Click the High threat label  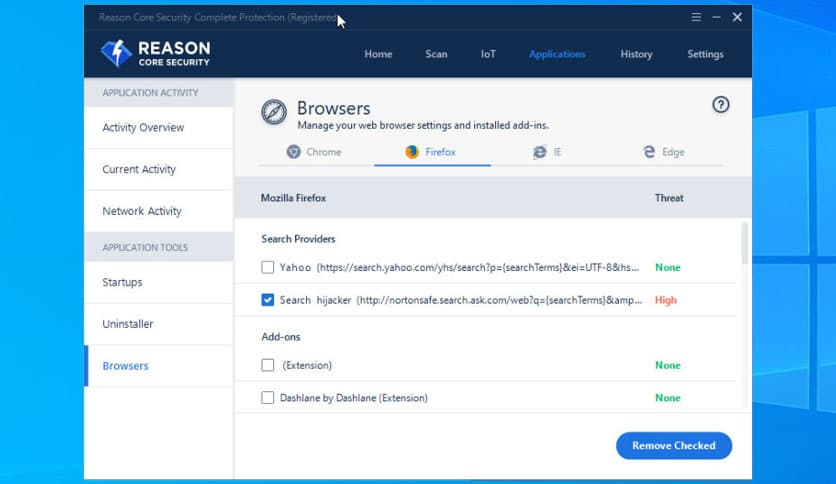665,300
